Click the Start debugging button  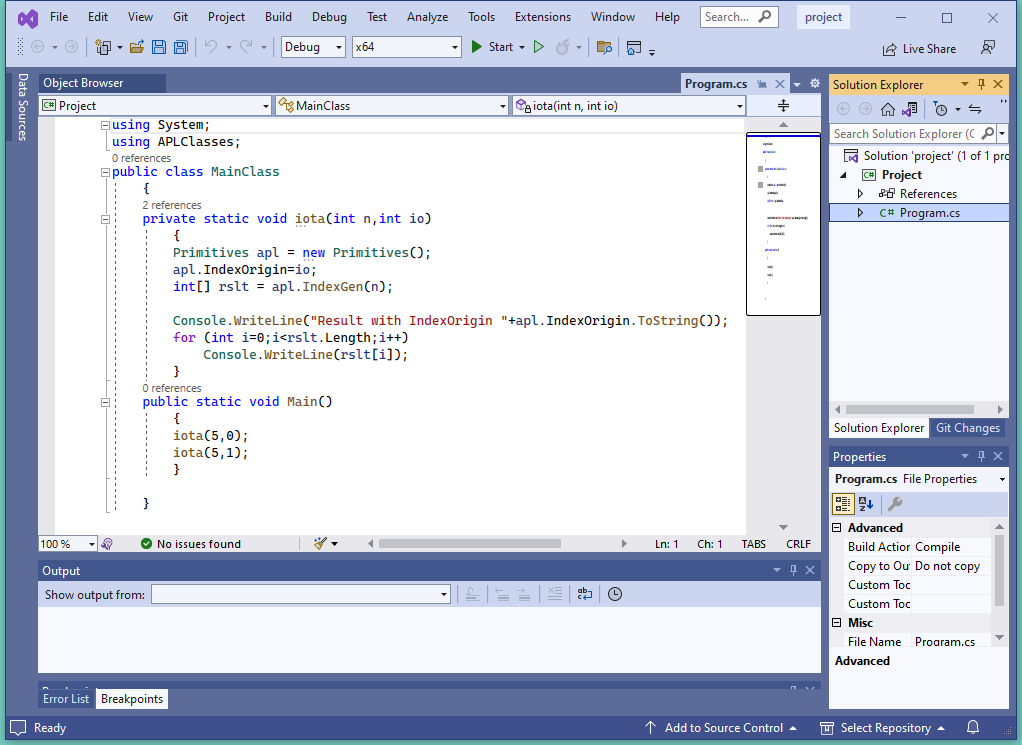point(492,47)
